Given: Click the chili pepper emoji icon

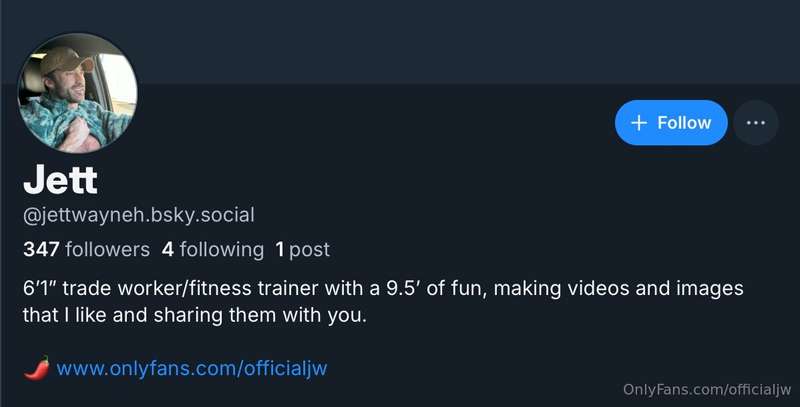Looking at the screenshot, I should coord(37,368).
